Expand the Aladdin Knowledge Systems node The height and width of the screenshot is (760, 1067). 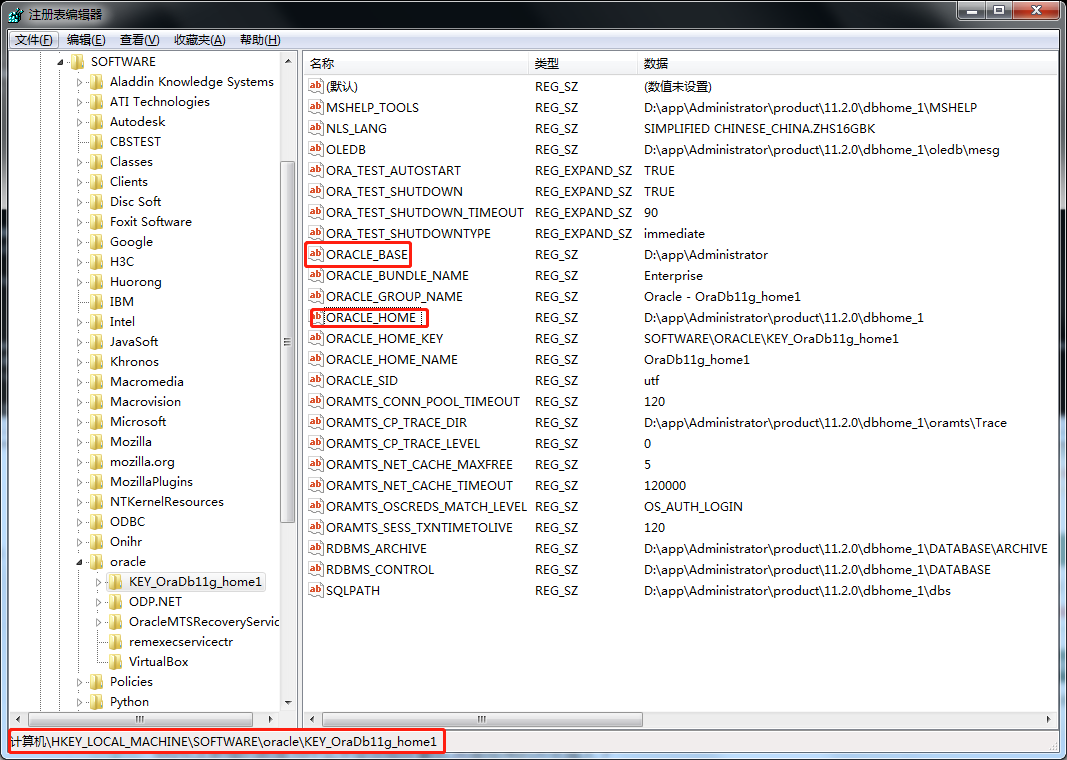[80, 82]
